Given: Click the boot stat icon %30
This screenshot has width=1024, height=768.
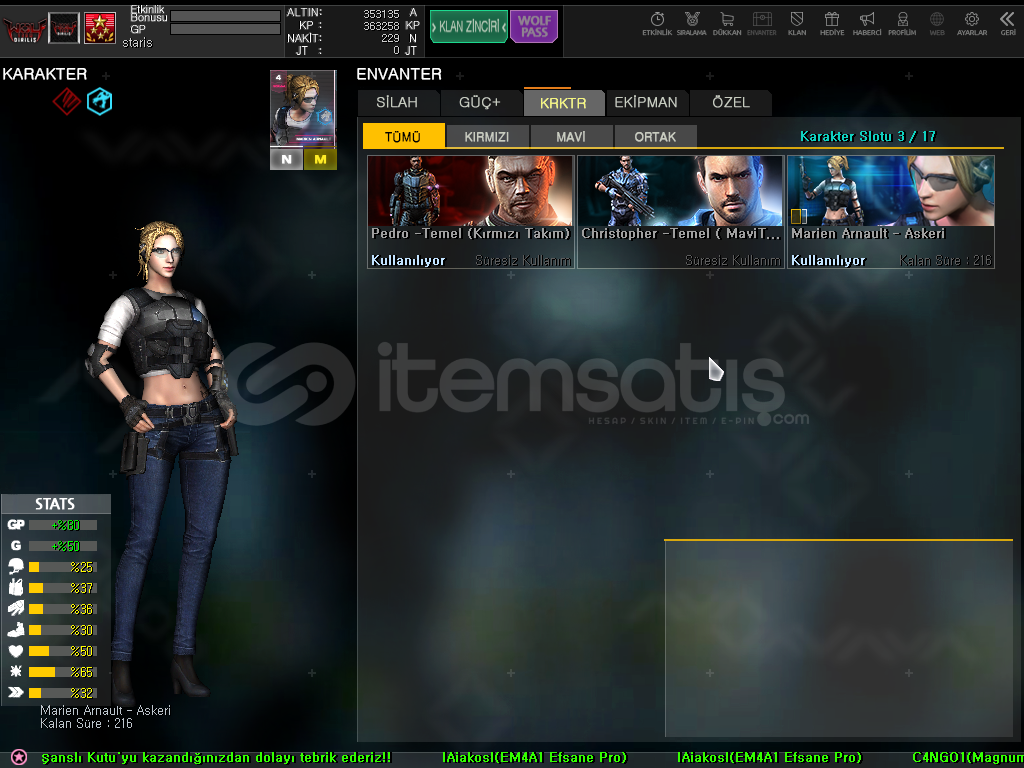Looking at the screenshot, I should [x=16, y=630].
